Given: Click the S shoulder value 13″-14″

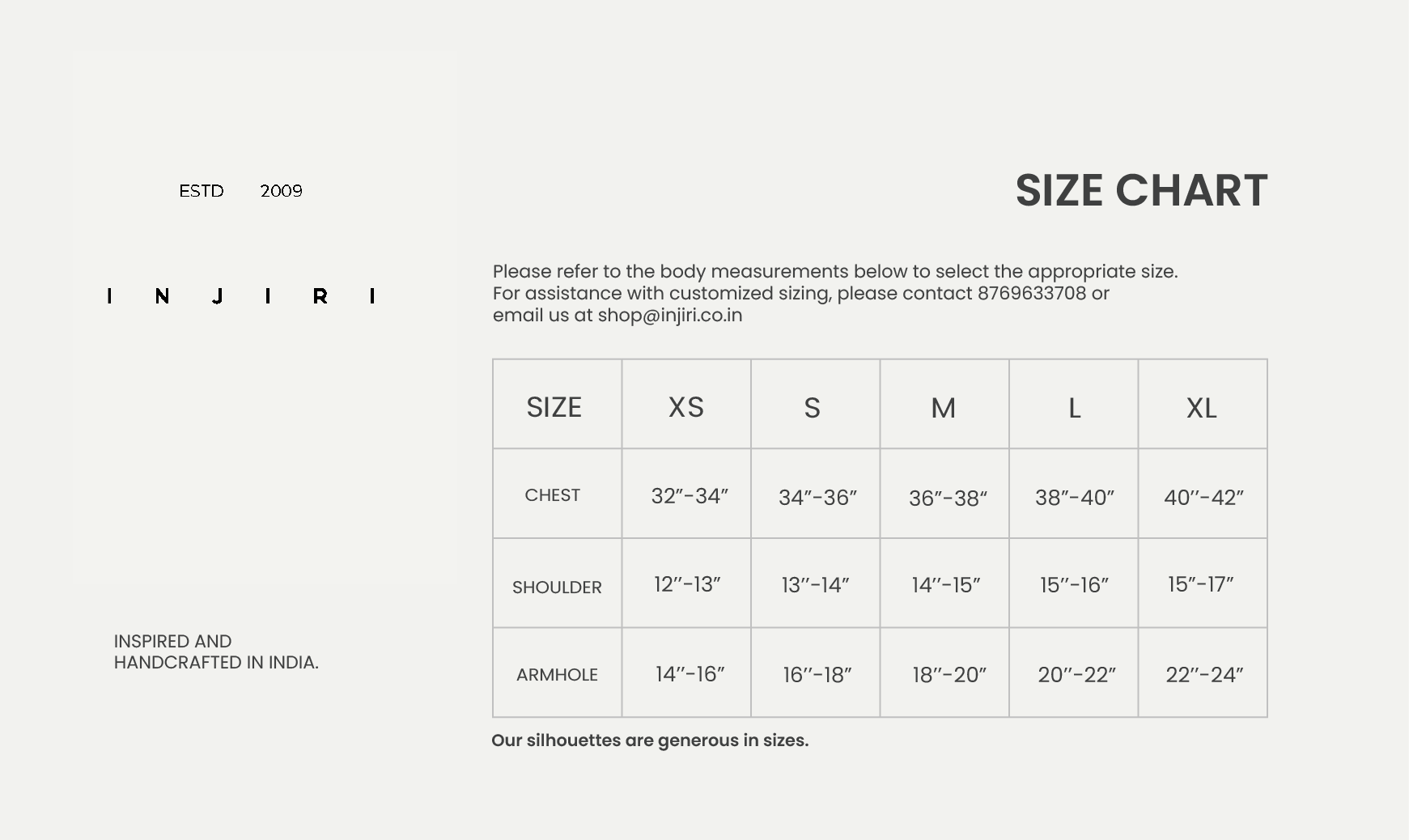Looking at the screenshot, I should (x=815, y=585).
